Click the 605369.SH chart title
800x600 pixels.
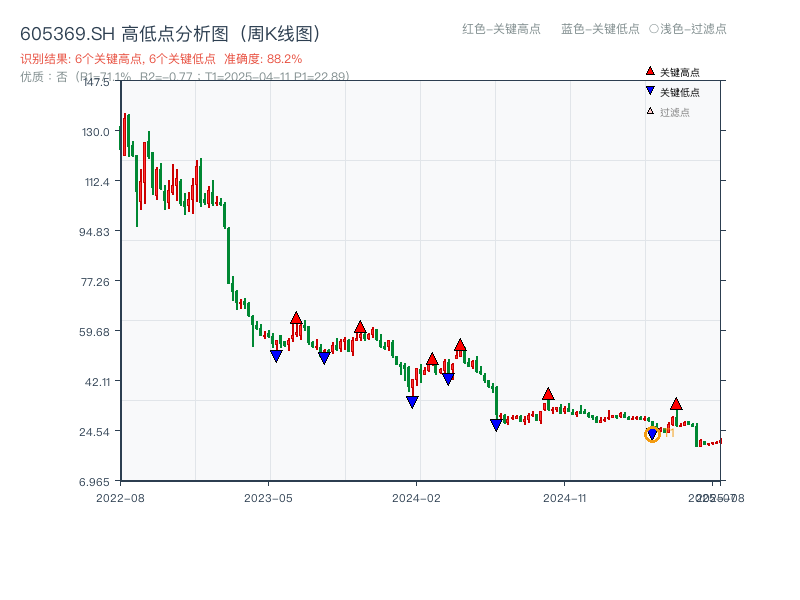click(x=170, y=31)
